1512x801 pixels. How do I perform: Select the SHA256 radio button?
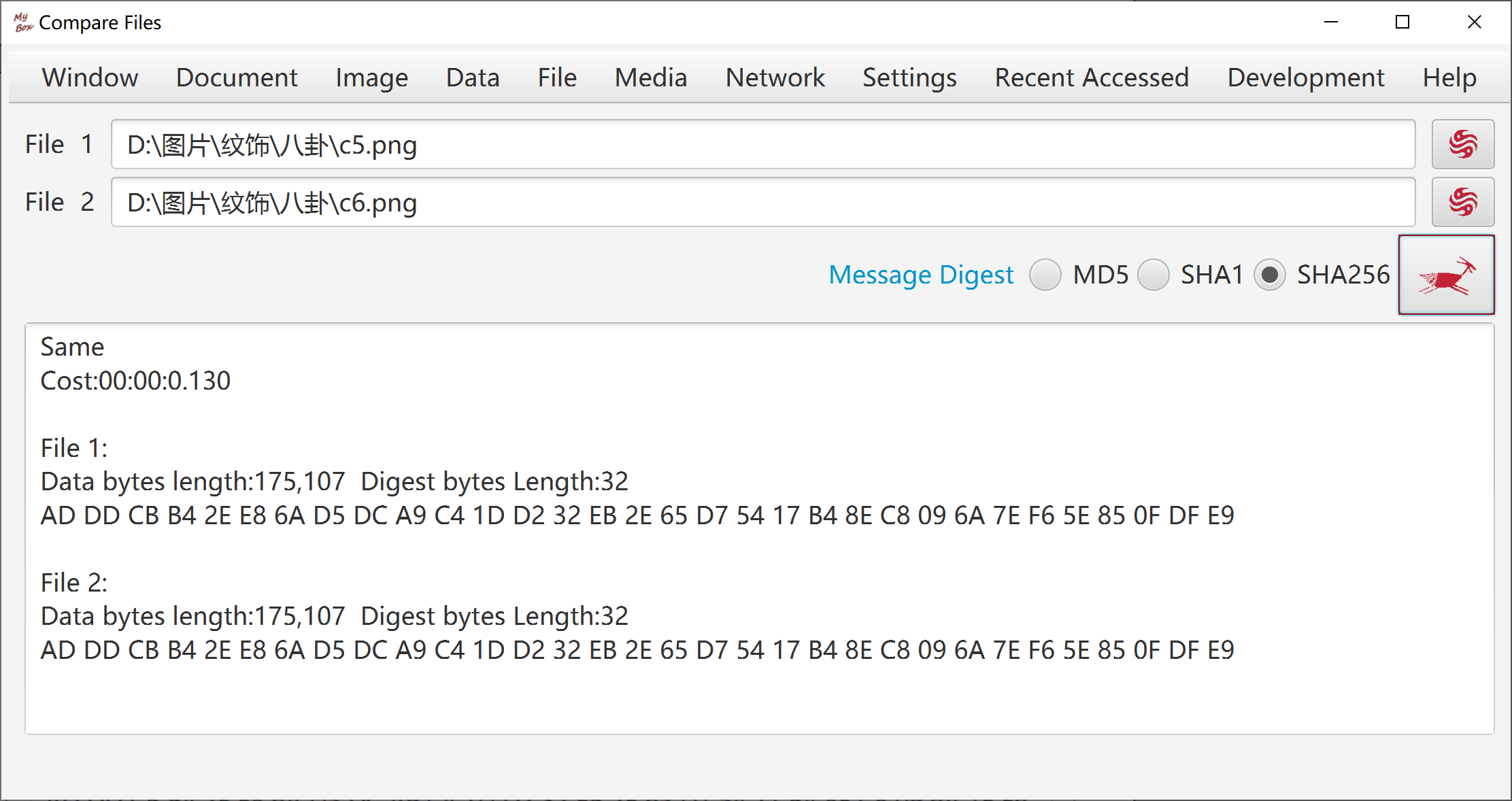pyautogui.click(x=1269, y=275)
